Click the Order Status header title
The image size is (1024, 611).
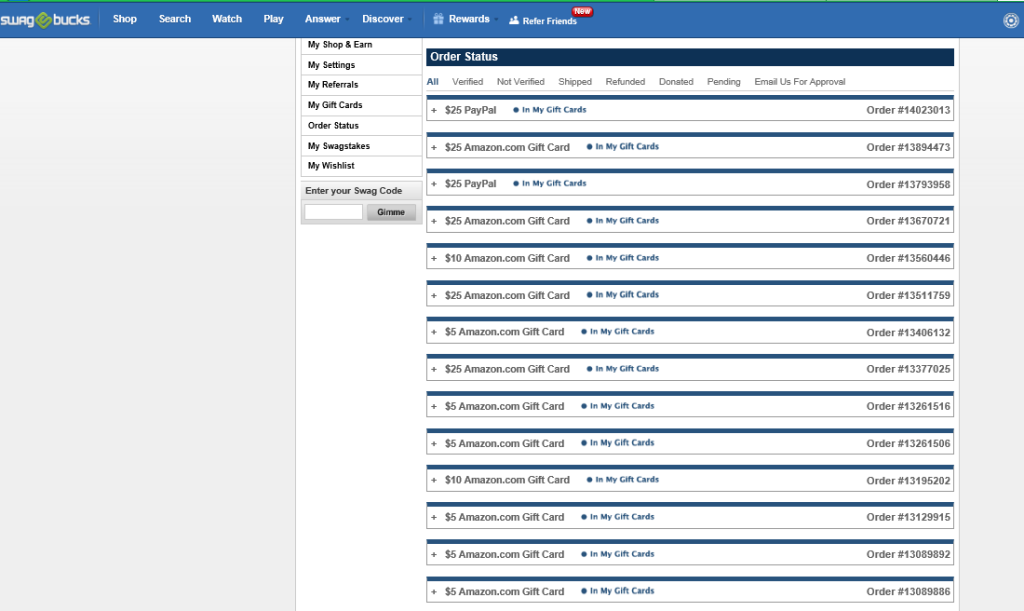[464, 57]
